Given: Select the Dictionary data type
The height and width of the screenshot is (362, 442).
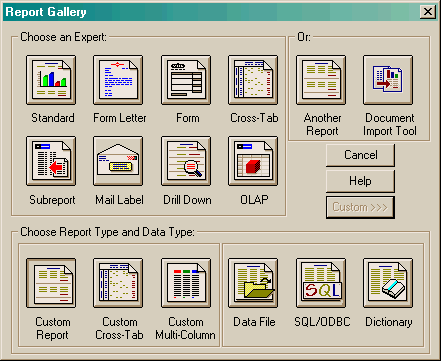Looking at the screenshot, I should (388, 283).
